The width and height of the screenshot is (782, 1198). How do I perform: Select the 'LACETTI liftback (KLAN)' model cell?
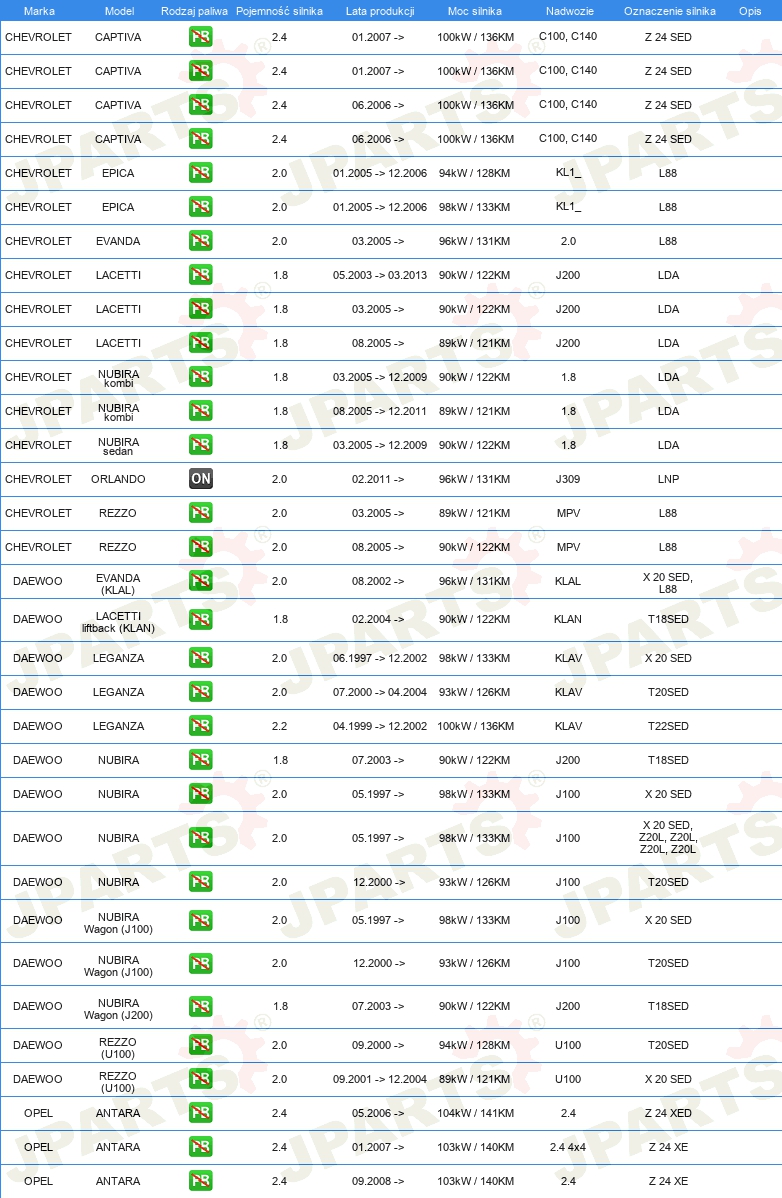[118, 622]
